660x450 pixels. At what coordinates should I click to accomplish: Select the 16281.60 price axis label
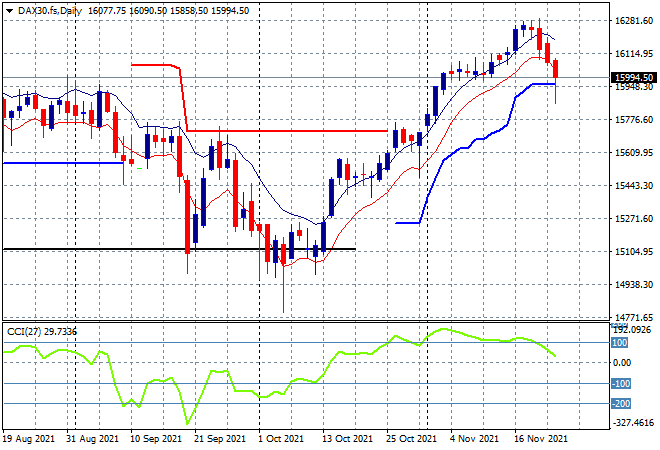pos(634,21)
